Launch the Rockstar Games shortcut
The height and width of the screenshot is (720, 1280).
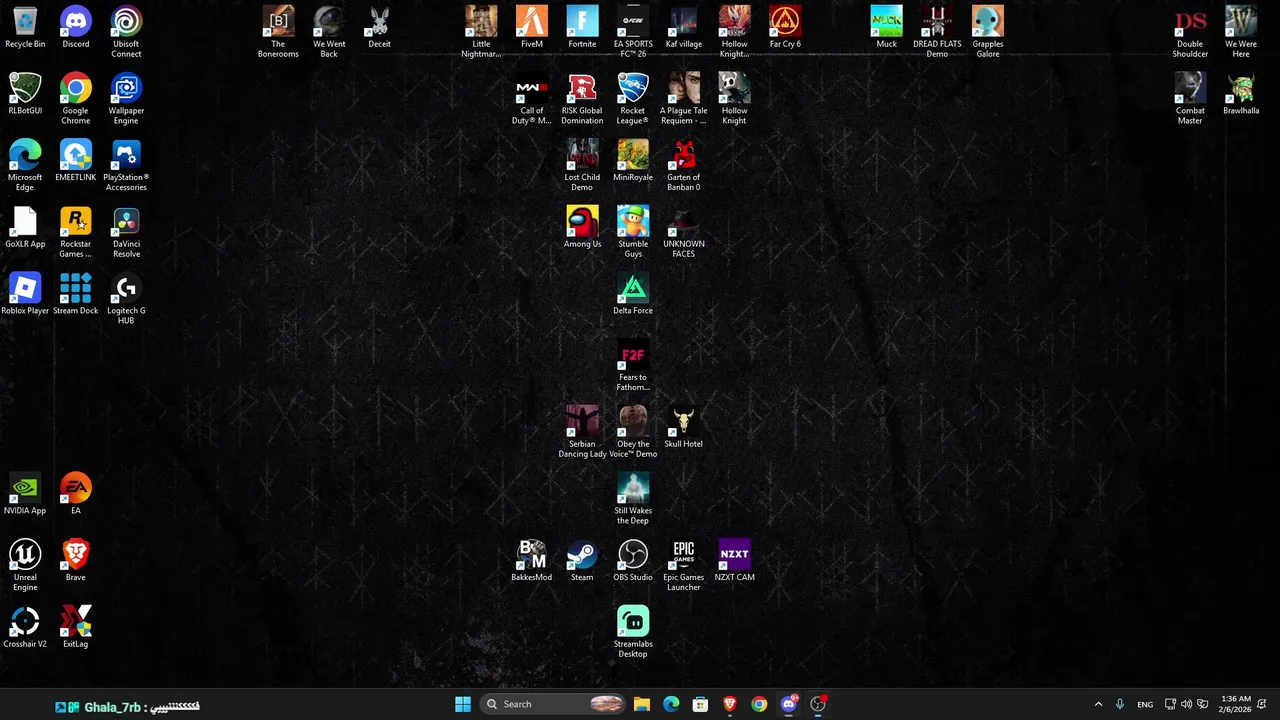point(76,232)
